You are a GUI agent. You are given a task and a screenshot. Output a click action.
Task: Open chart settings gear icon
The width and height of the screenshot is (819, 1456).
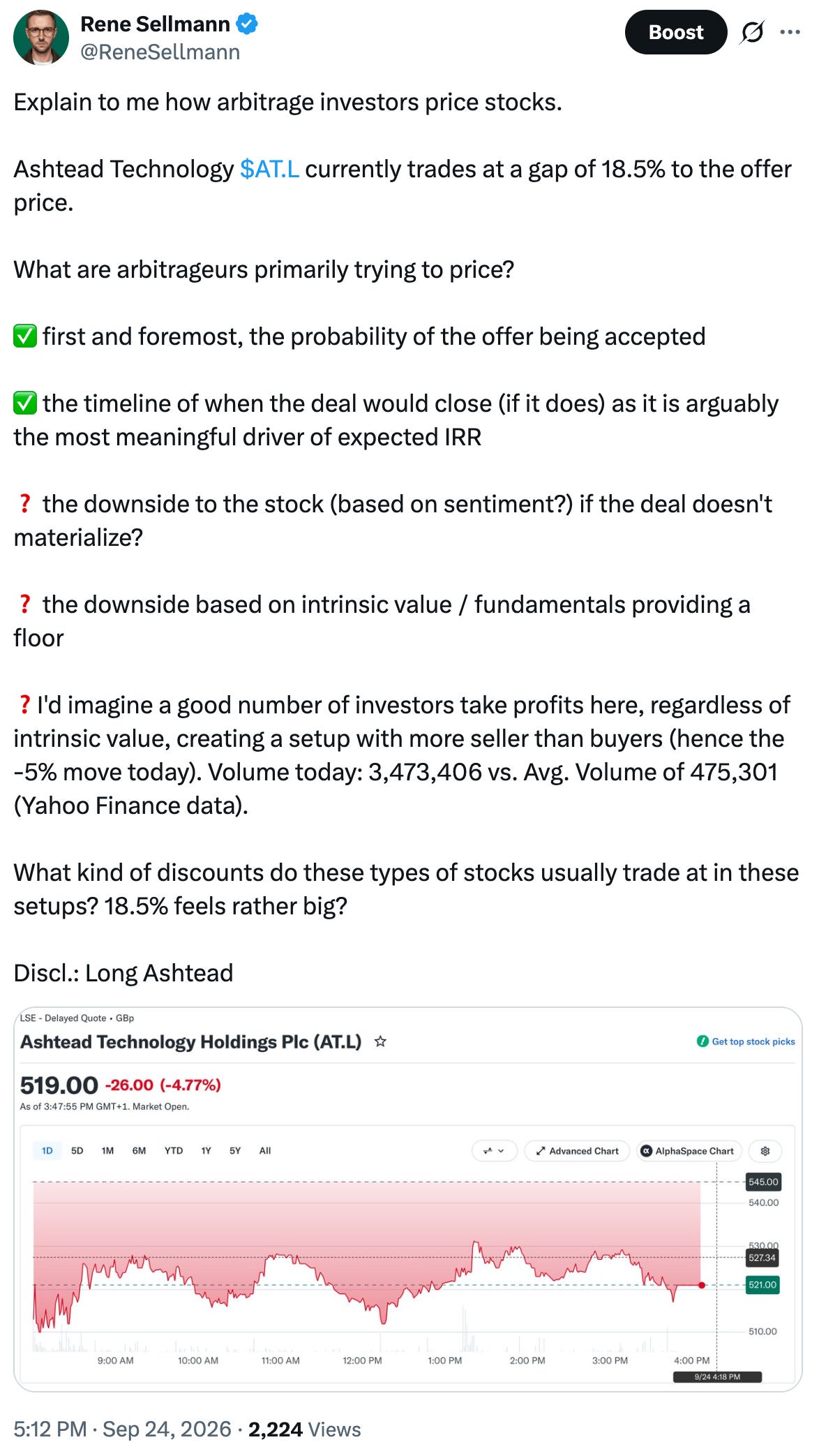pos(765,1151)
